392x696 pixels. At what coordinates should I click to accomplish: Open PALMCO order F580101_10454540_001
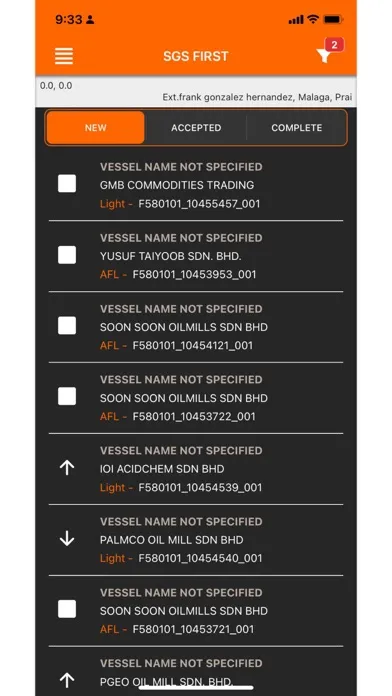[x=196, y=540]
